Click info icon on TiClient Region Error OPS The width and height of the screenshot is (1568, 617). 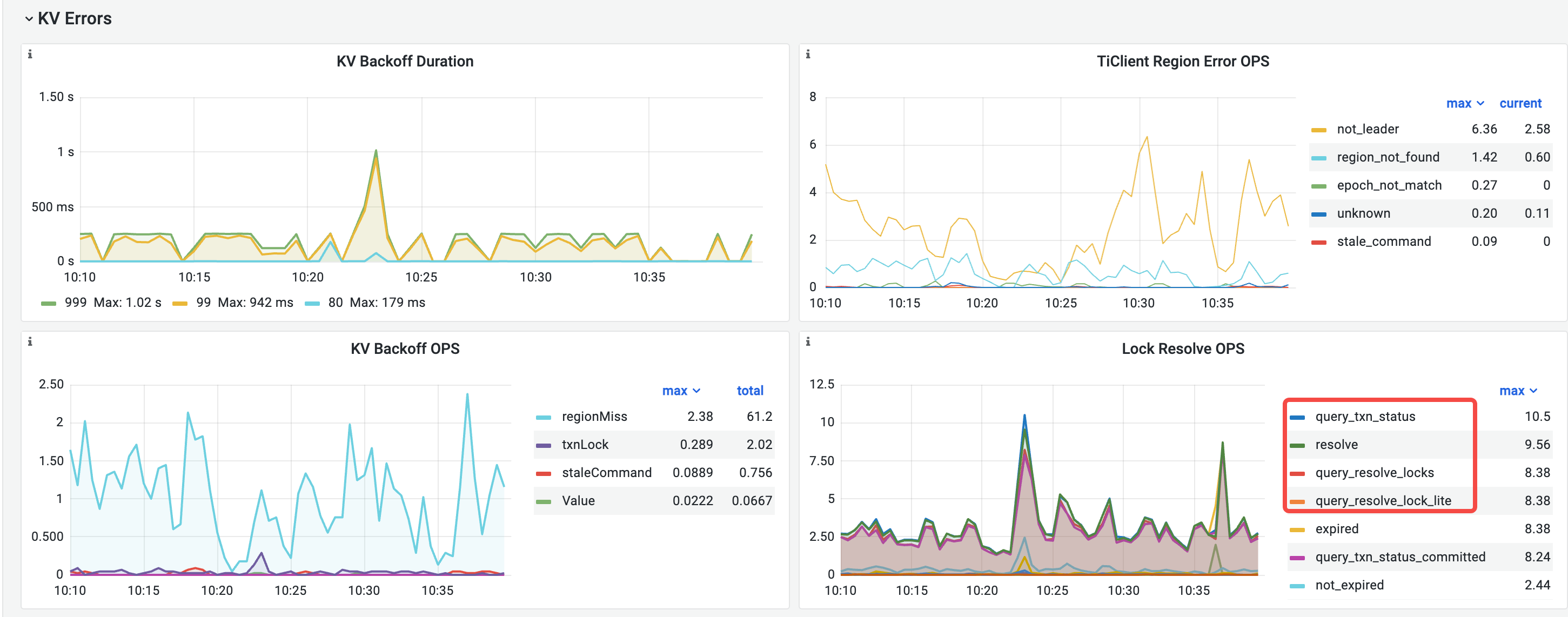tap(808, 54)
